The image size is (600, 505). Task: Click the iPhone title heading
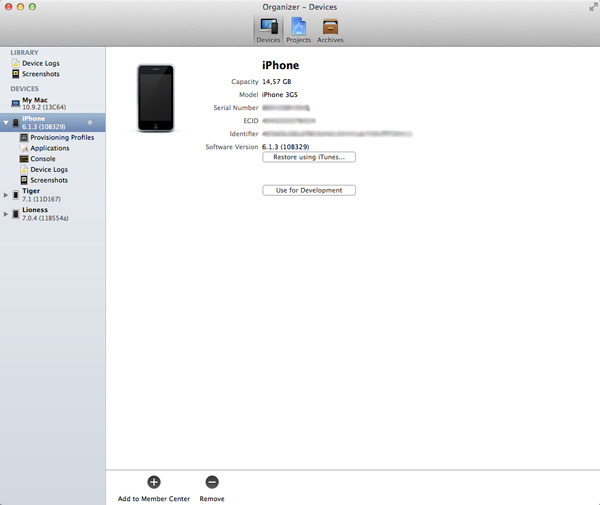point(280,65)
